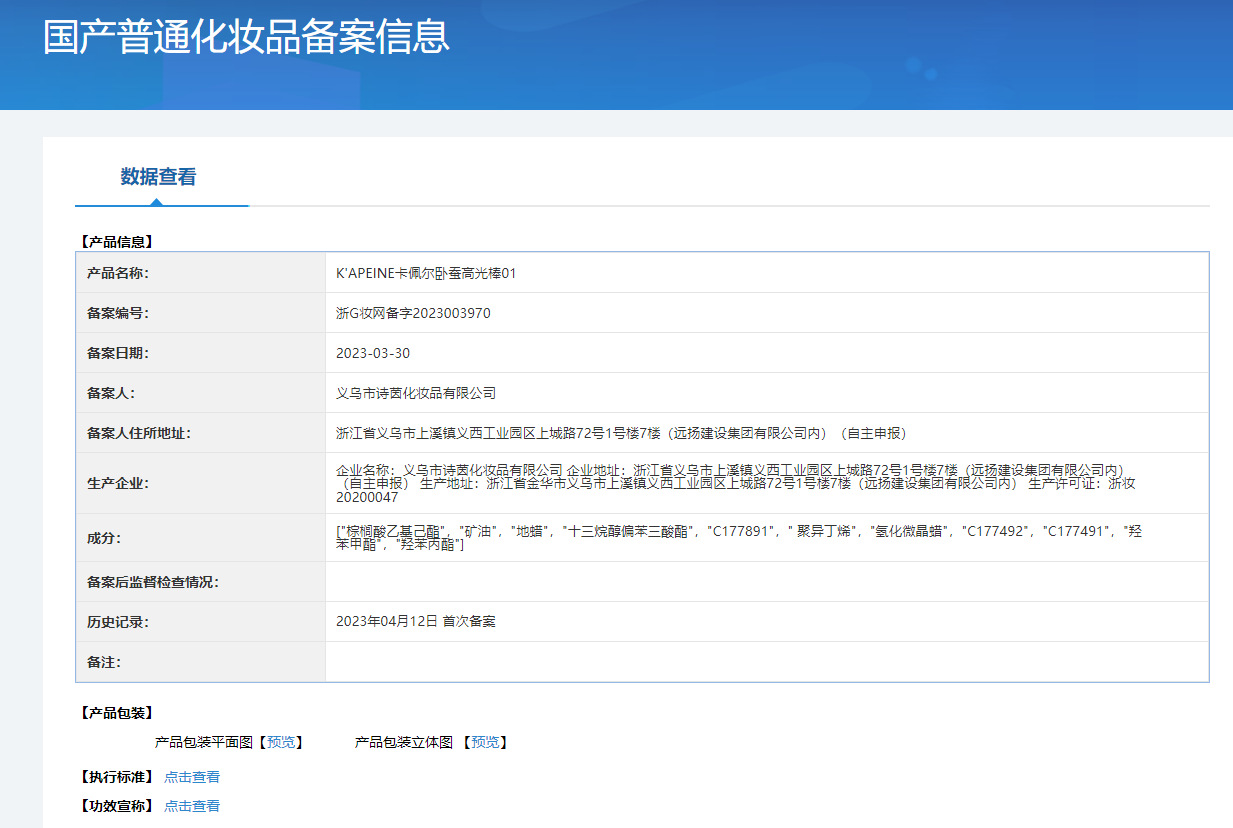Click the 生产企业 details text

pos(735,483)
